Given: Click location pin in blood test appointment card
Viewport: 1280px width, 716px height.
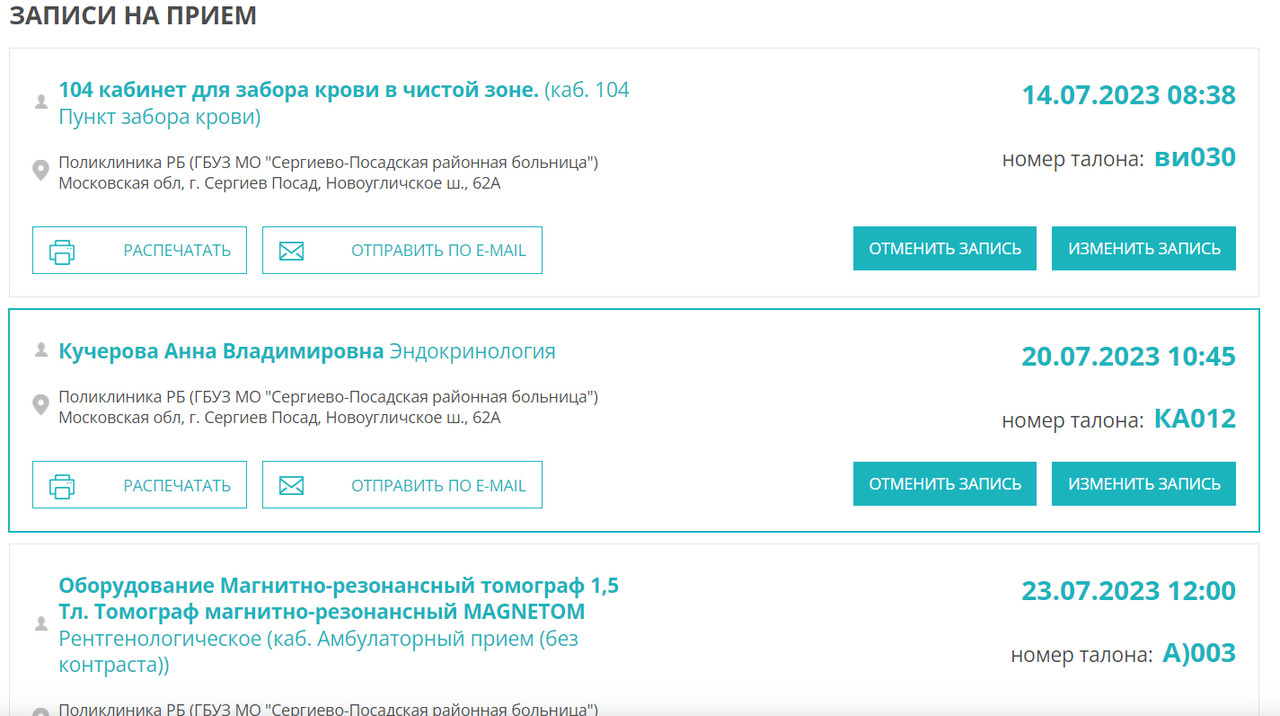Looking at the screenshot, I should [41, 171].
